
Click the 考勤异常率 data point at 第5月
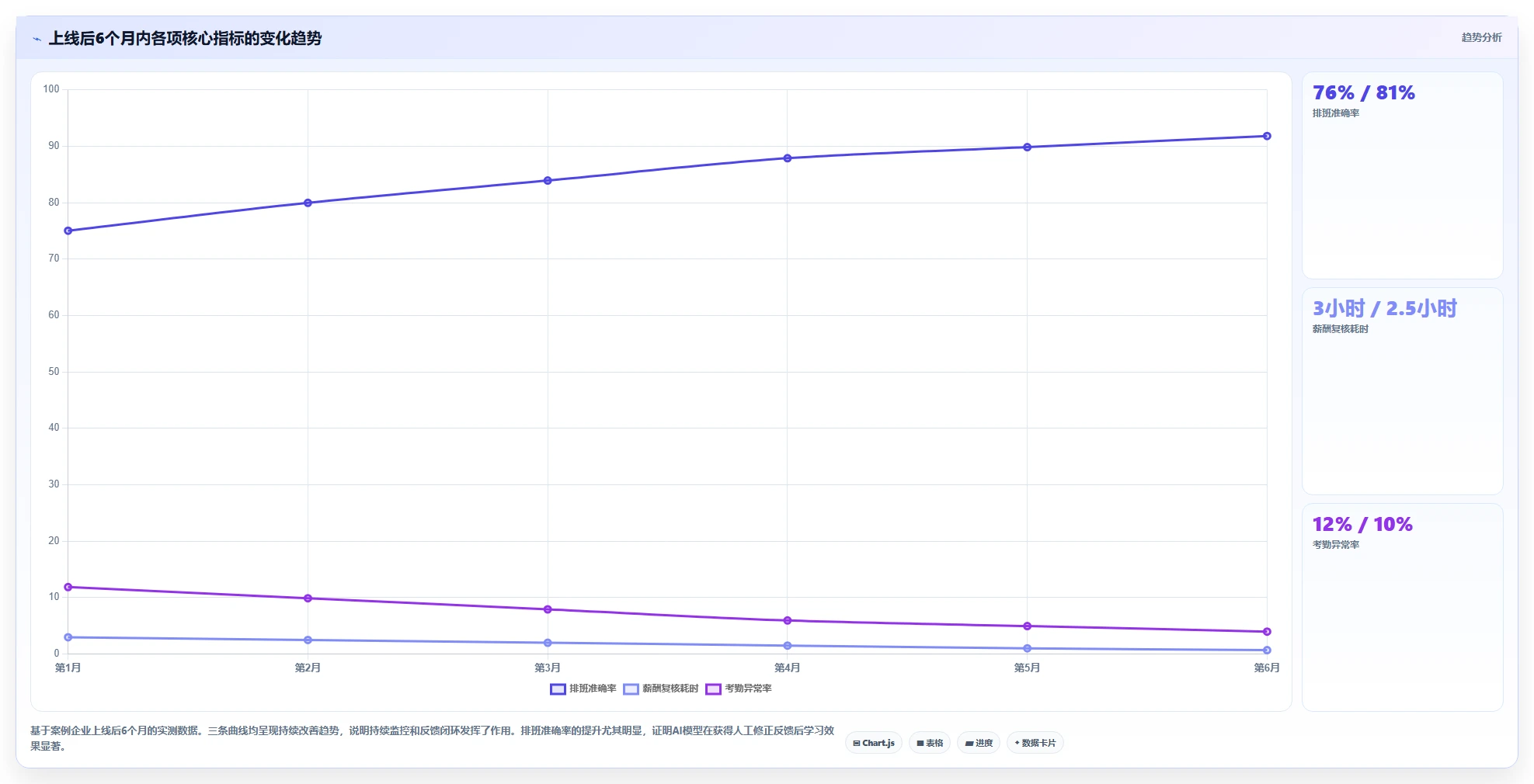click(x=1027, y=626)
